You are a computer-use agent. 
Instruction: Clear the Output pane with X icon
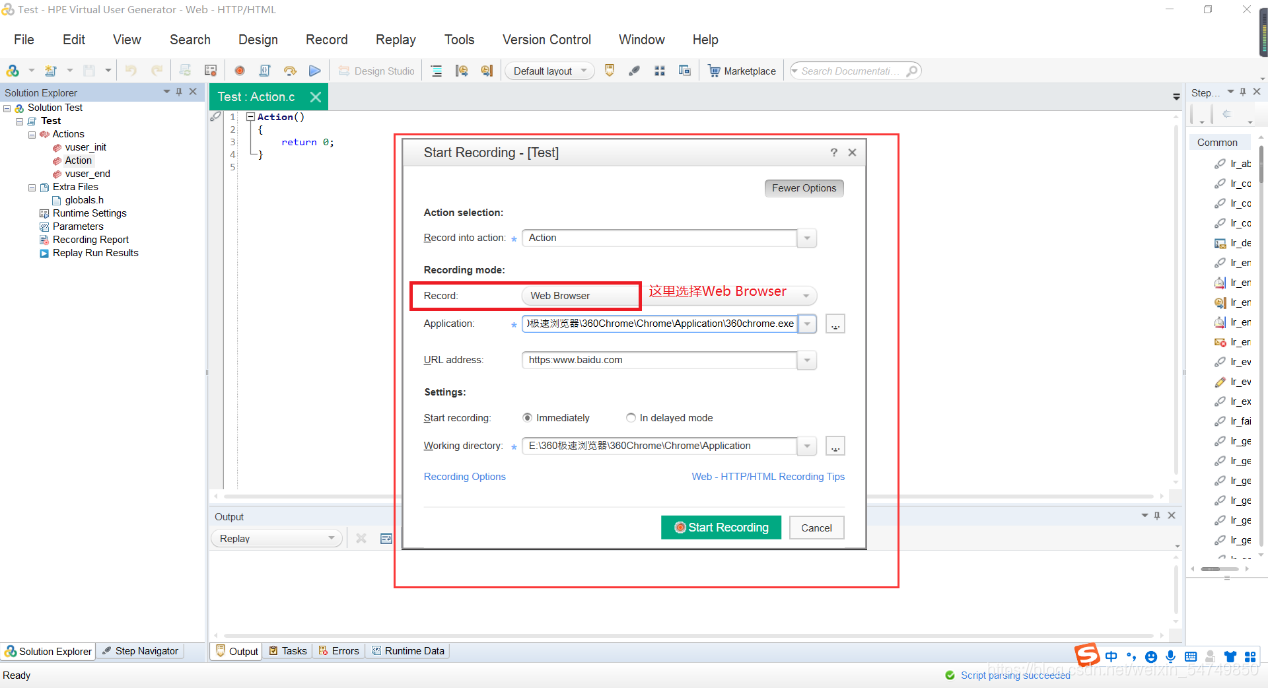361,538
